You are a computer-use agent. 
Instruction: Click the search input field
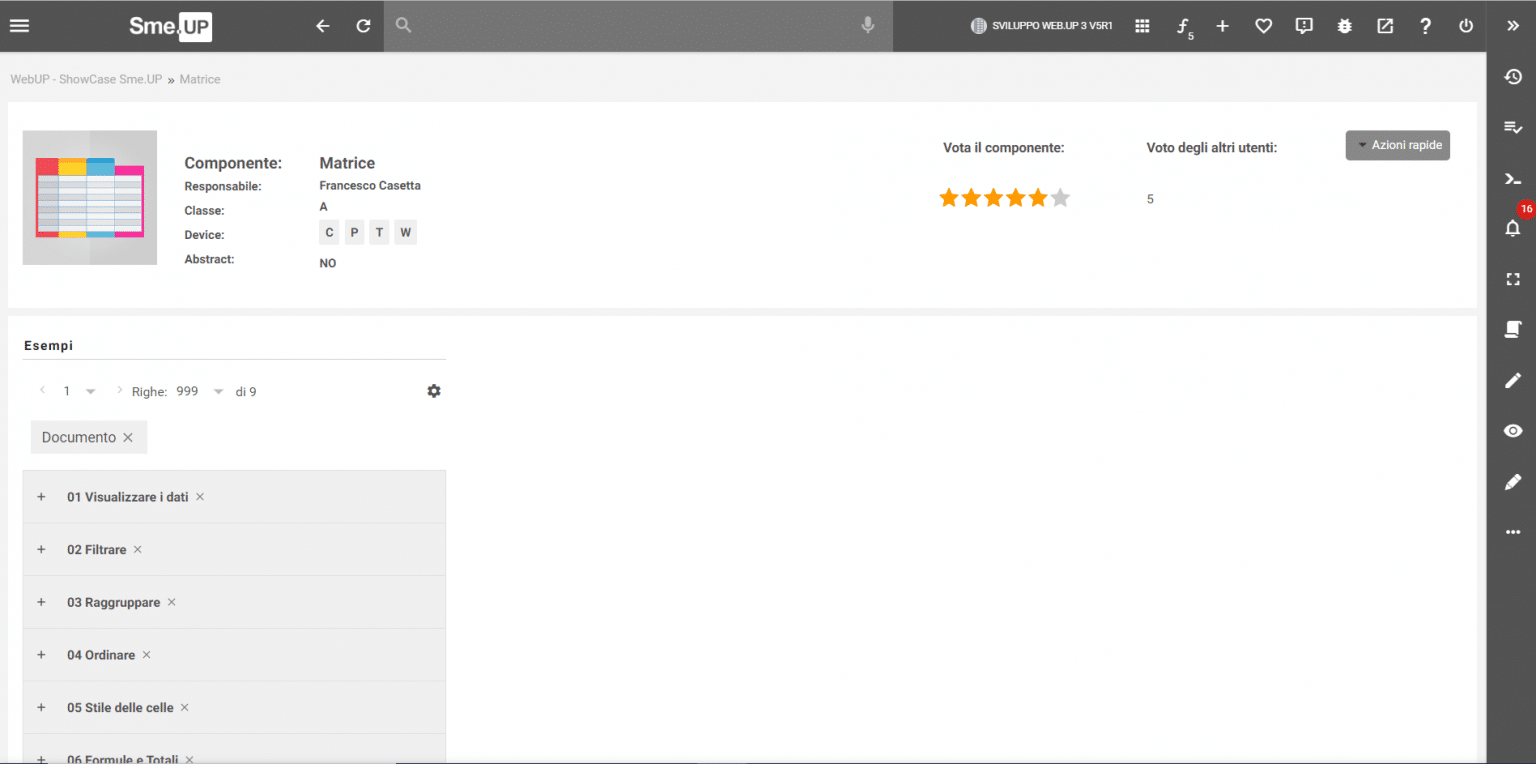coord(637,26)
